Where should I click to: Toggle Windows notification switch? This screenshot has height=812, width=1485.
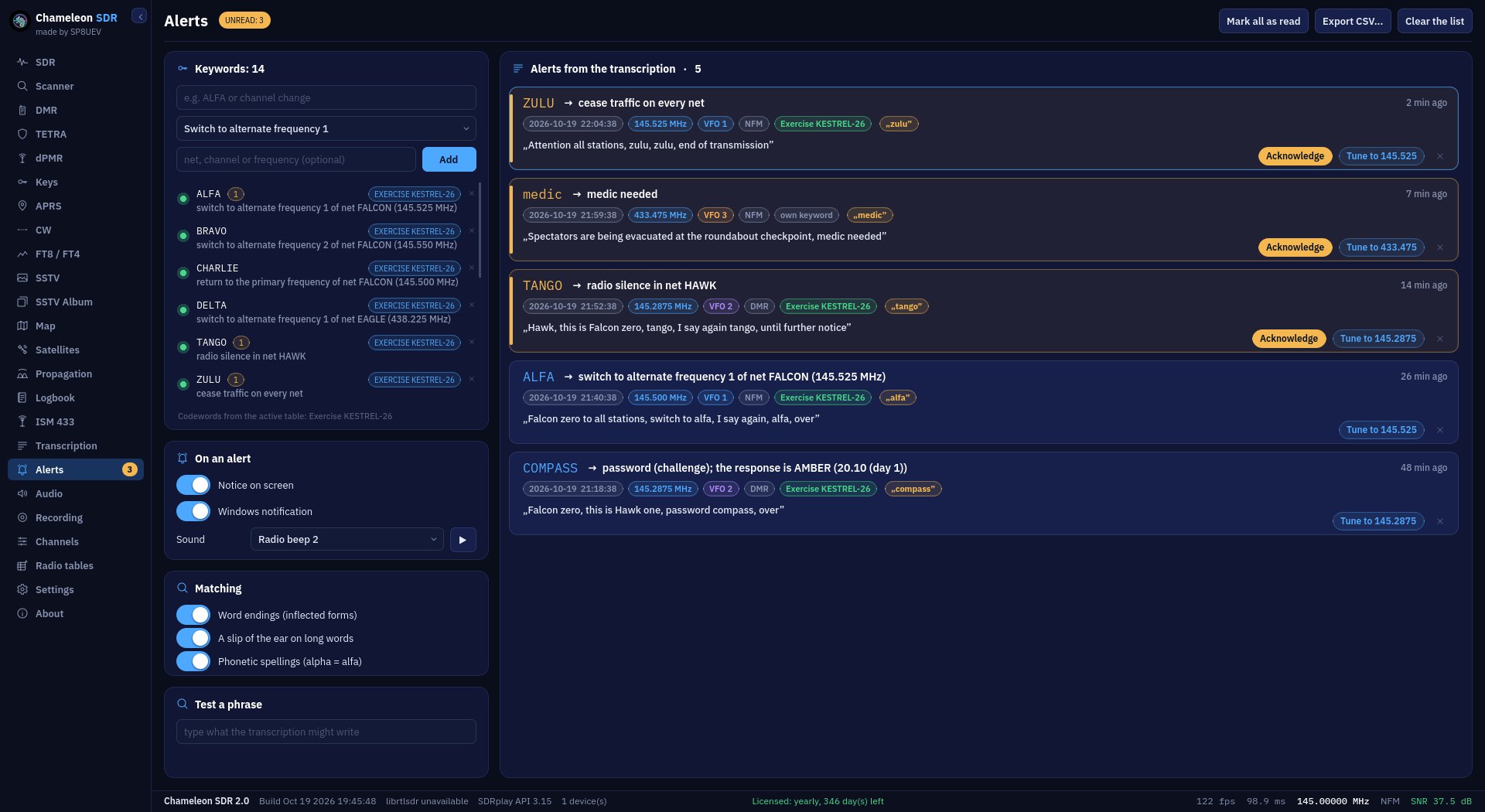tap(193, 511)
